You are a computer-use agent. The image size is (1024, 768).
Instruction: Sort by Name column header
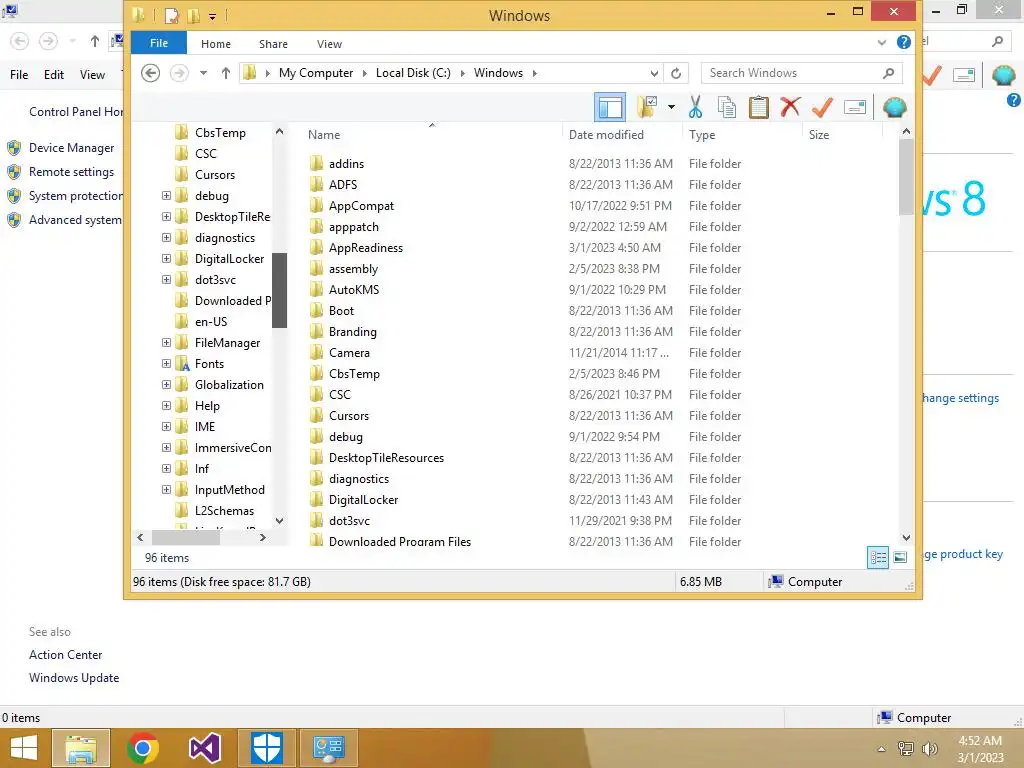324,135
